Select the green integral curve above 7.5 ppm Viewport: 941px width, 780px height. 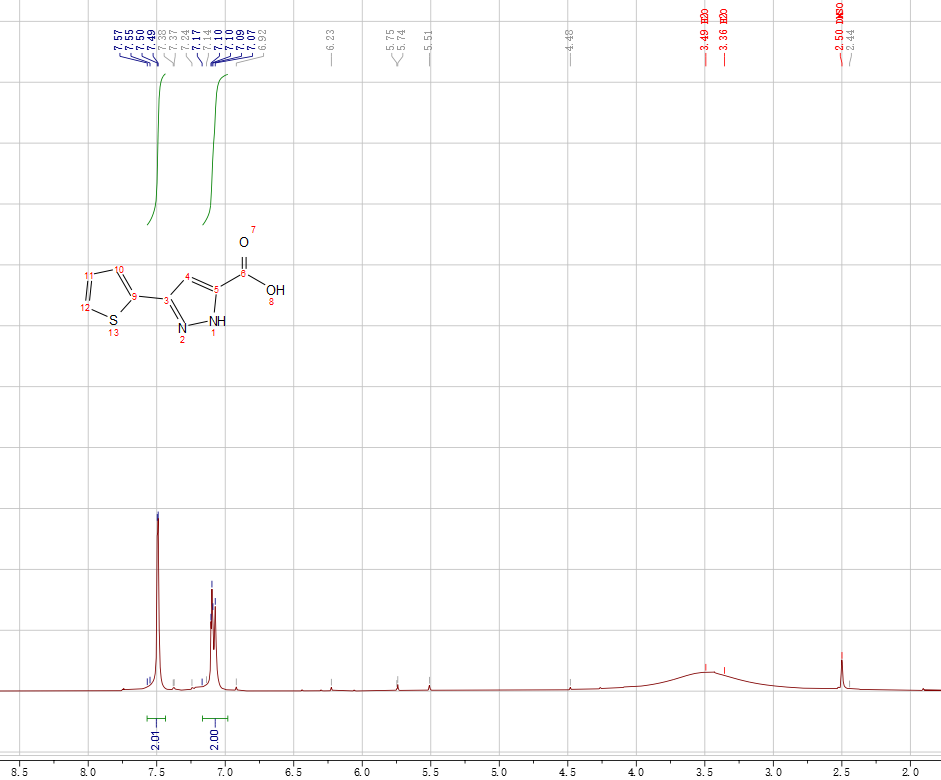click(x=157, y=150)
